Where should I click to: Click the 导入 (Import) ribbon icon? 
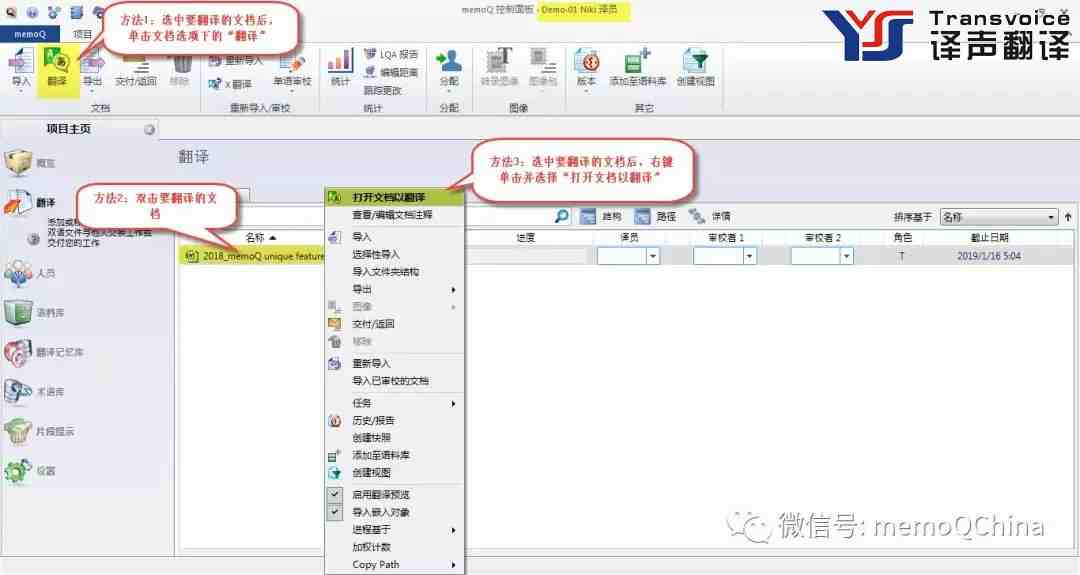(x=21, y=69)
